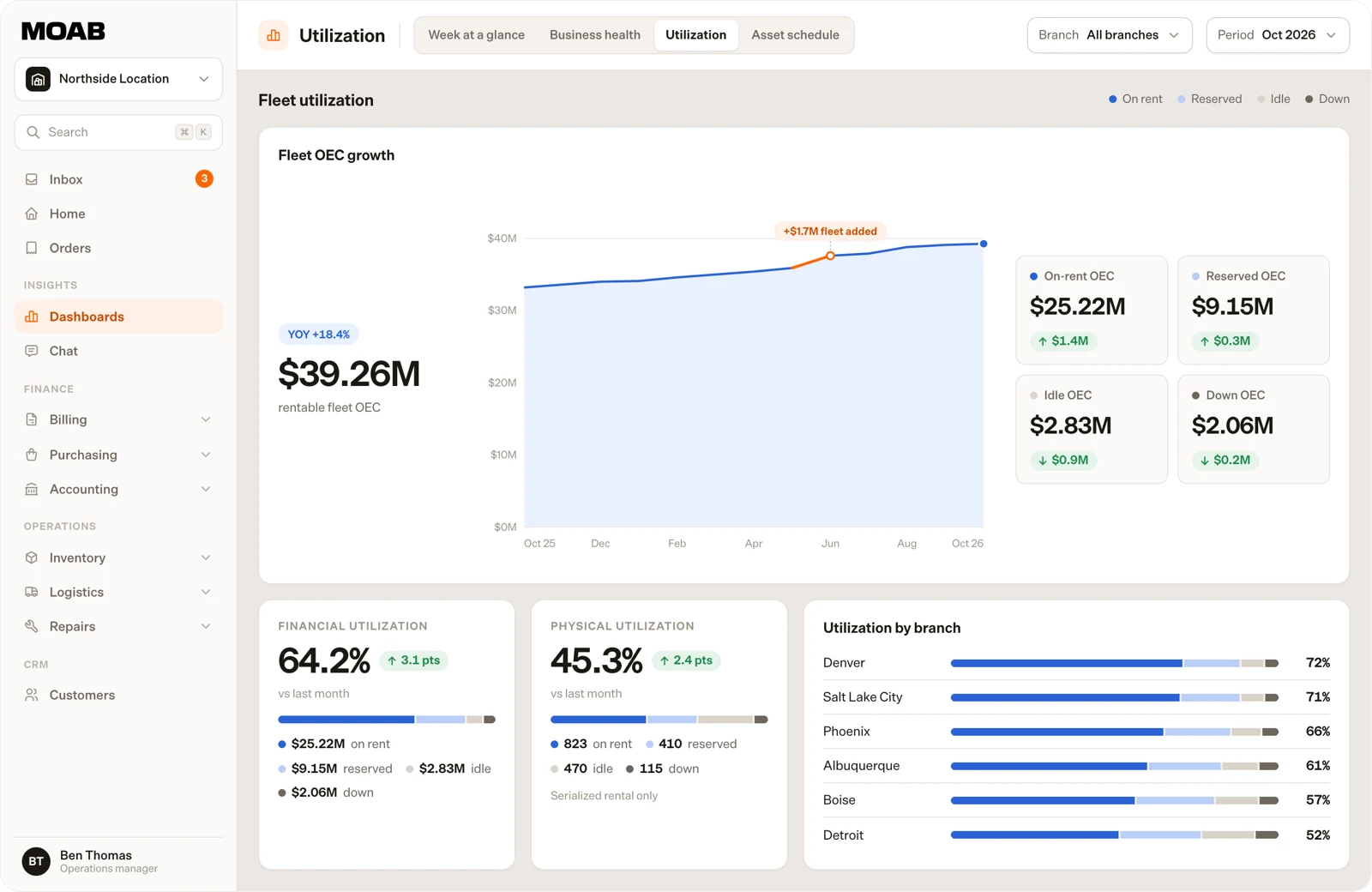Click the Ben Thomas profile button
Image resolution: width=1372 pixels, height=892 pixels.
click(118, 861)
